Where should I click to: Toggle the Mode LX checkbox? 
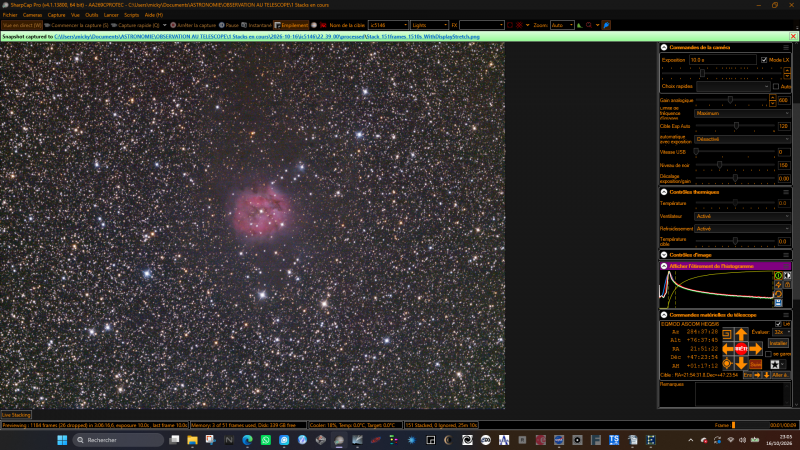[764, 60]
